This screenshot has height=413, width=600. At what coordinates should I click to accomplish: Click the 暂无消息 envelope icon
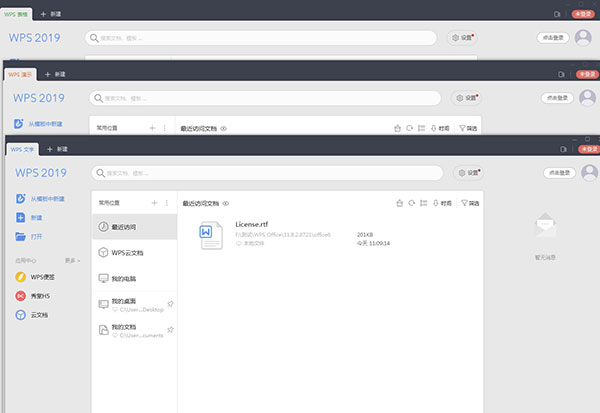(x=545, y=224)
